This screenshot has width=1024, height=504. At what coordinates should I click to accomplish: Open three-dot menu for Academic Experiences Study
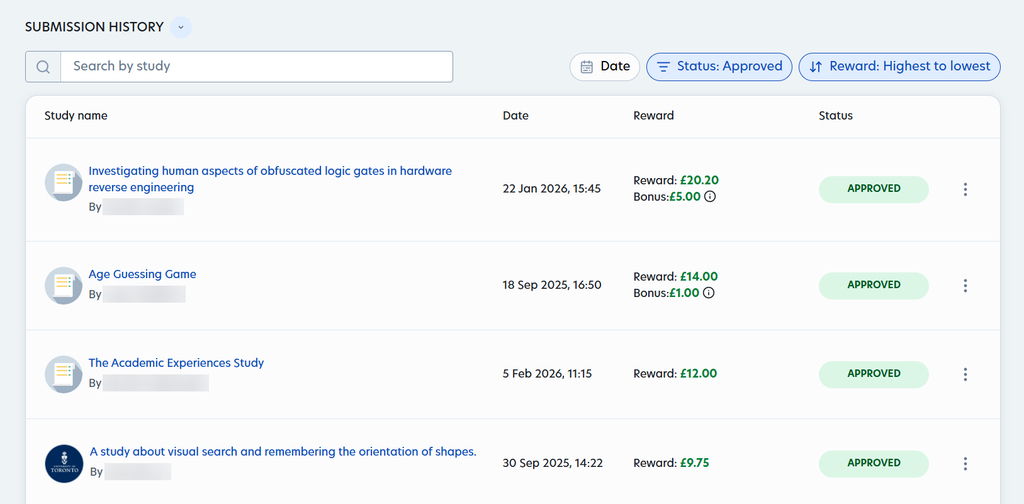pos(965,374)
